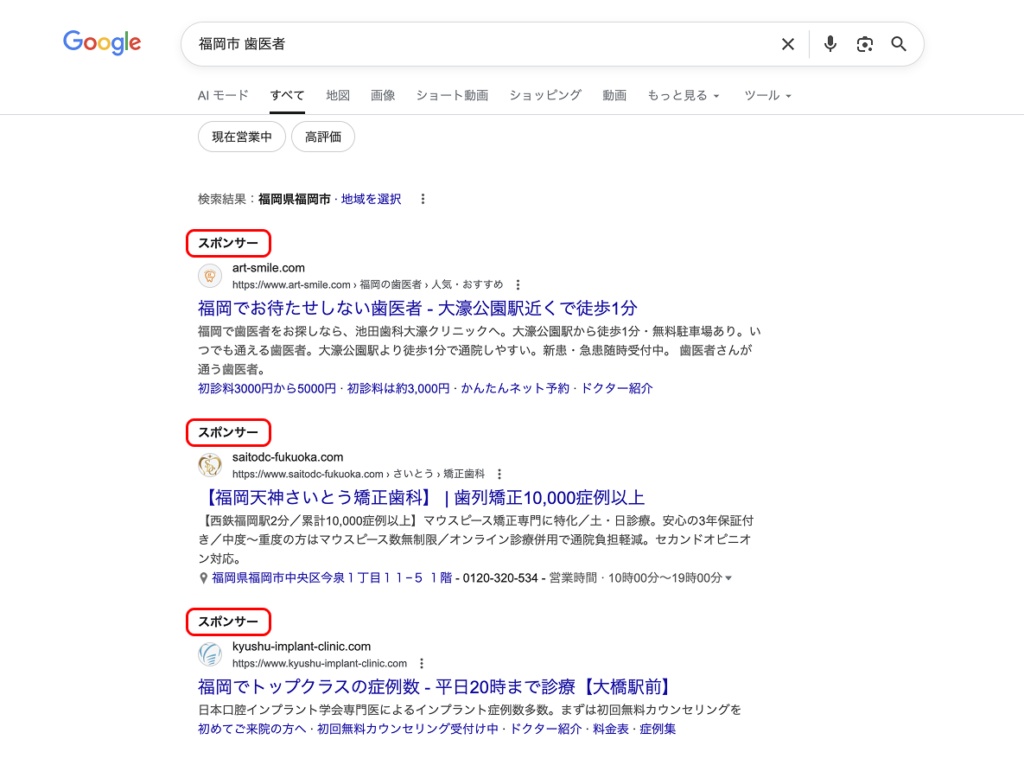
Task: Click the saitodc-fukuoka.com favicon
Action: 210,465
